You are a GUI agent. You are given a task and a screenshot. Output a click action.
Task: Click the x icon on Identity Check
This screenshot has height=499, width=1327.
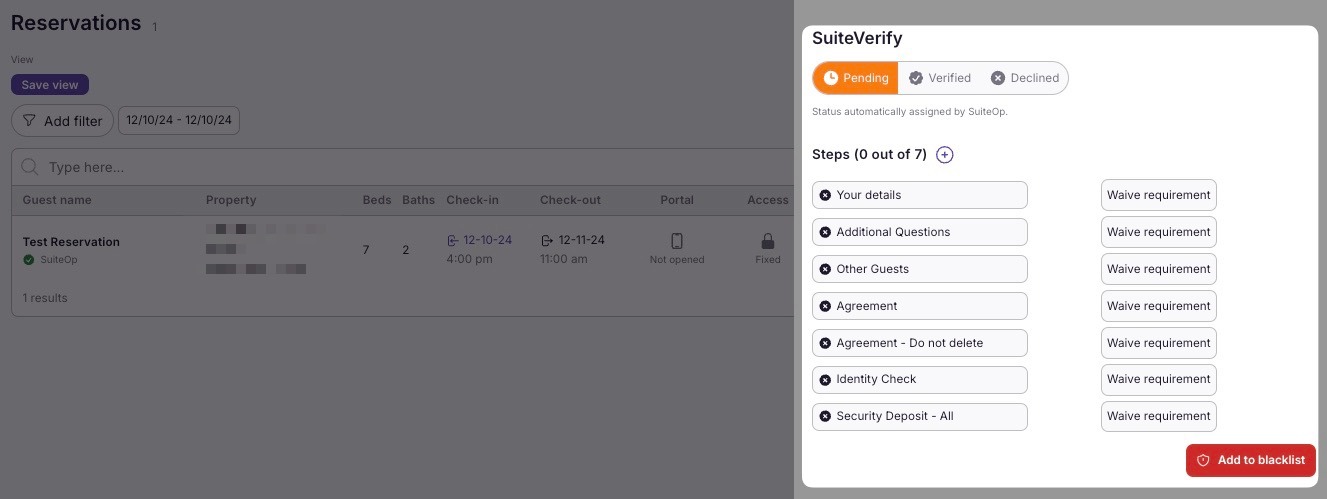(825, 380)
